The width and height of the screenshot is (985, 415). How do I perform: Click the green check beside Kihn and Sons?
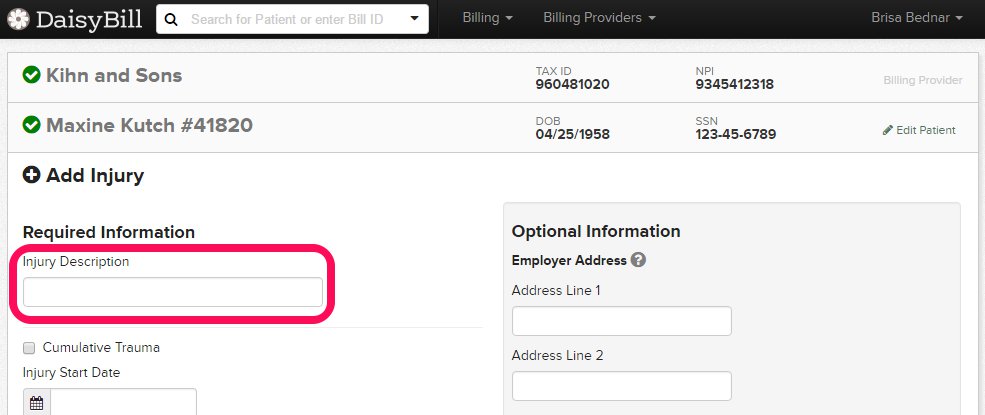[x=31, y=75]
